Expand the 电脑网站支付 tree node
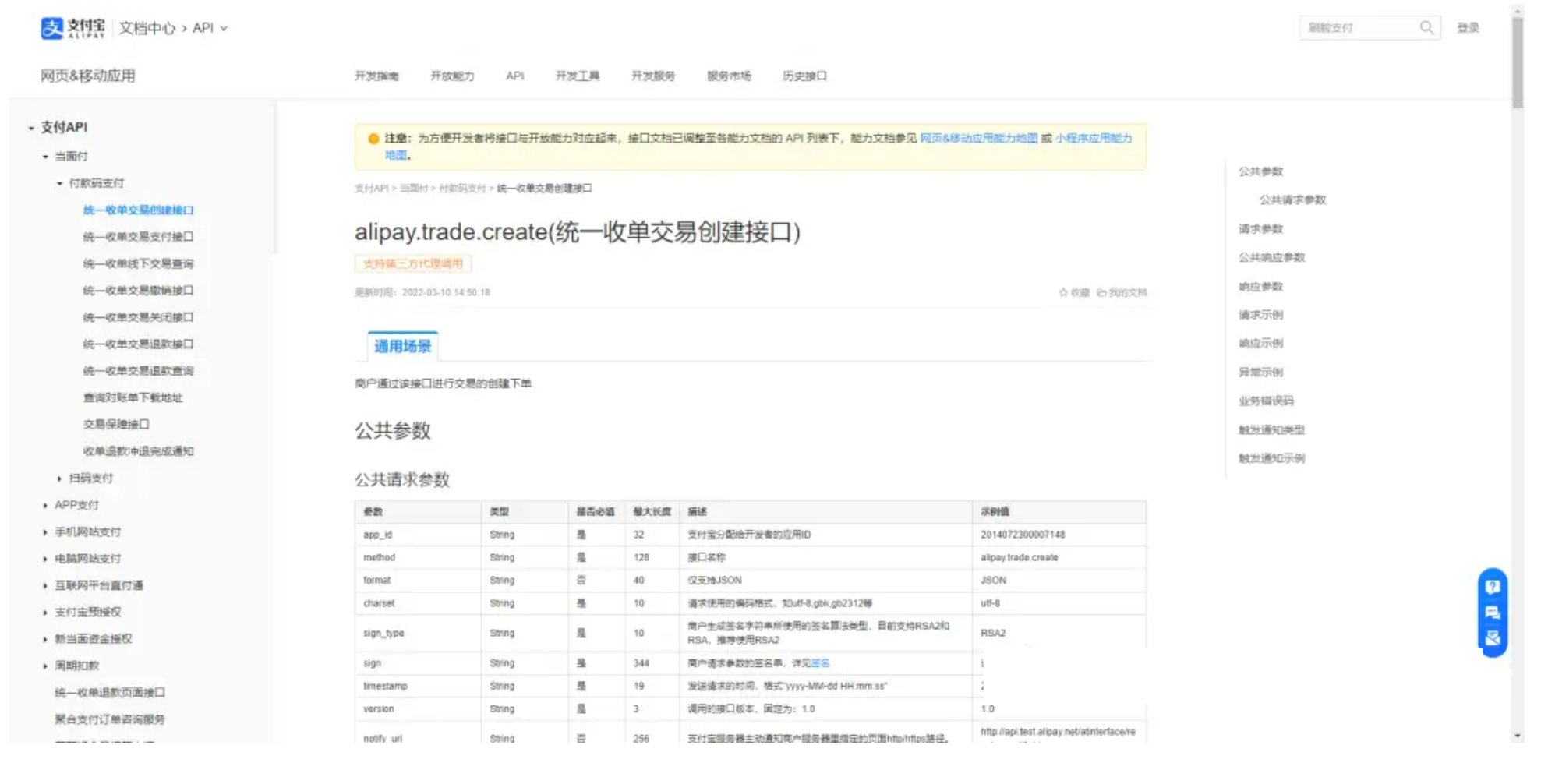 pos(45,559)
